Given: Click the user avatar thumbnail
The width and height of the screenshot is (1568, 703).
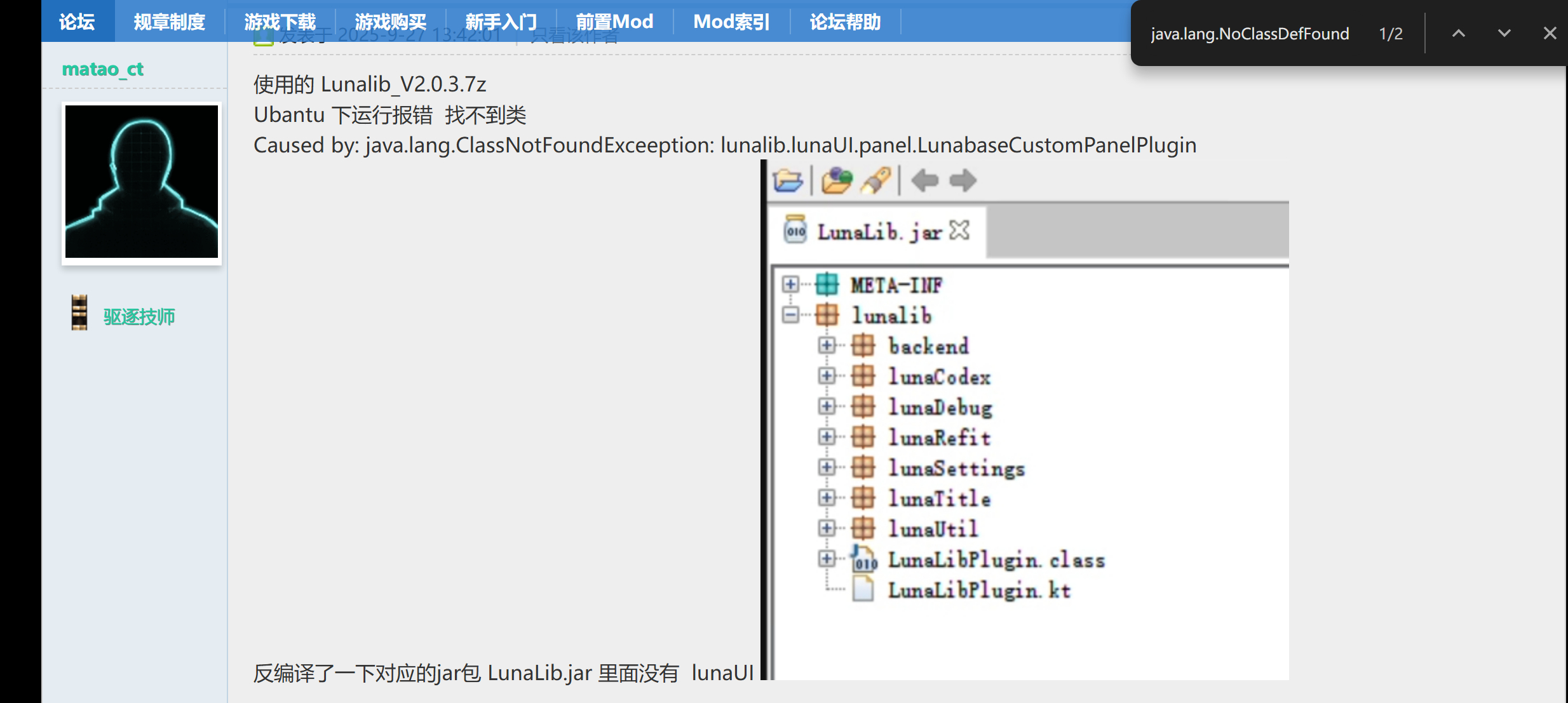Looking at the screenshot, I should click(141, 182).
